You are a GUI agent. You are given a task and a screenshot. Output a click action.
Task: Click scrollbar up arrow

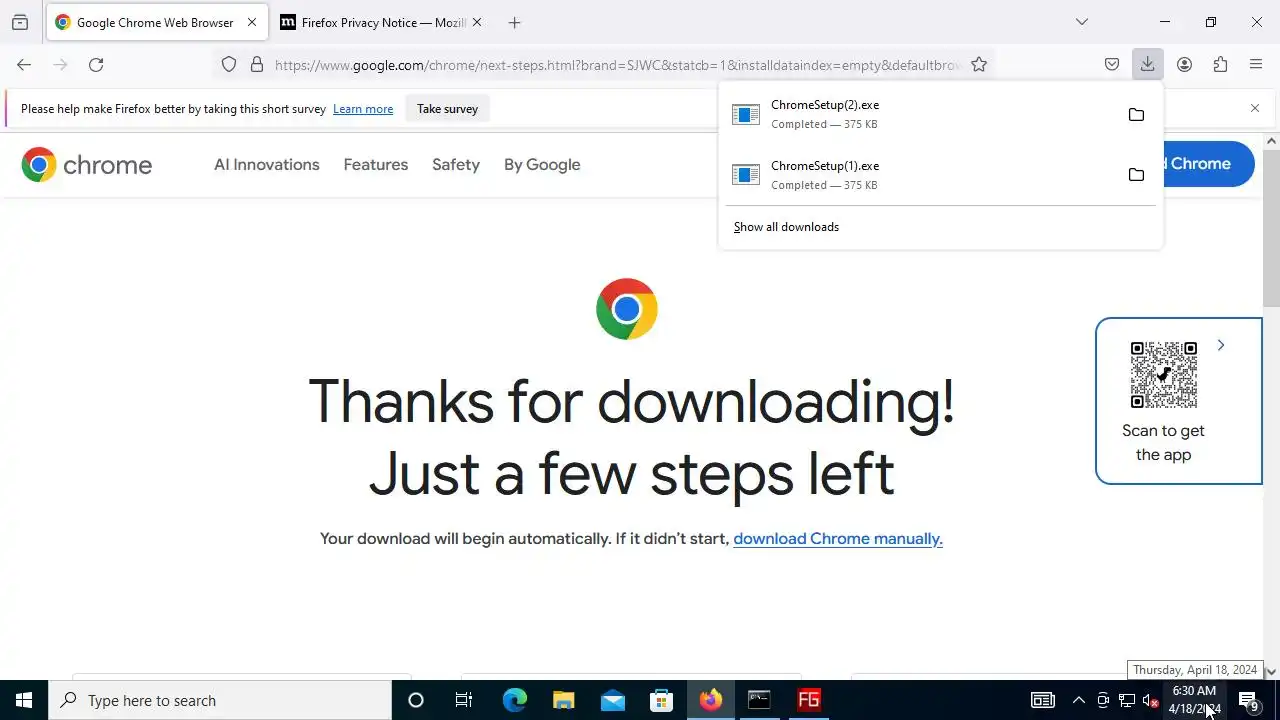point(1271,141)
